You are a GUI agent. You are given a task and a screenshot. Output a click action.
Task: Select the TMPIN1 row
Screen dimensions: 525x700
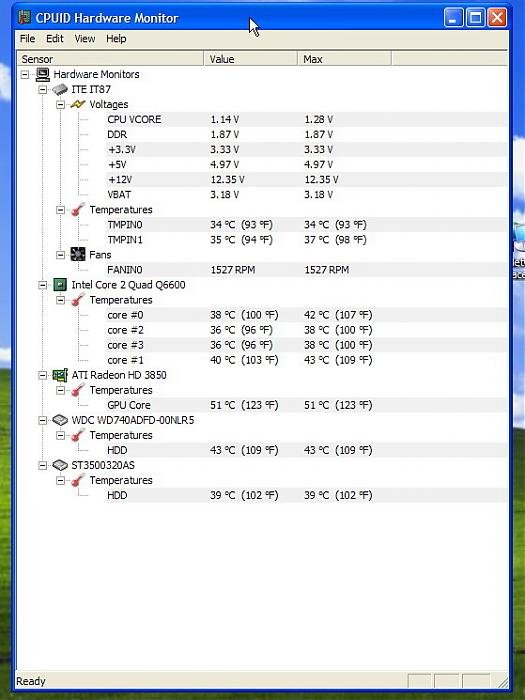click(306, 240)
